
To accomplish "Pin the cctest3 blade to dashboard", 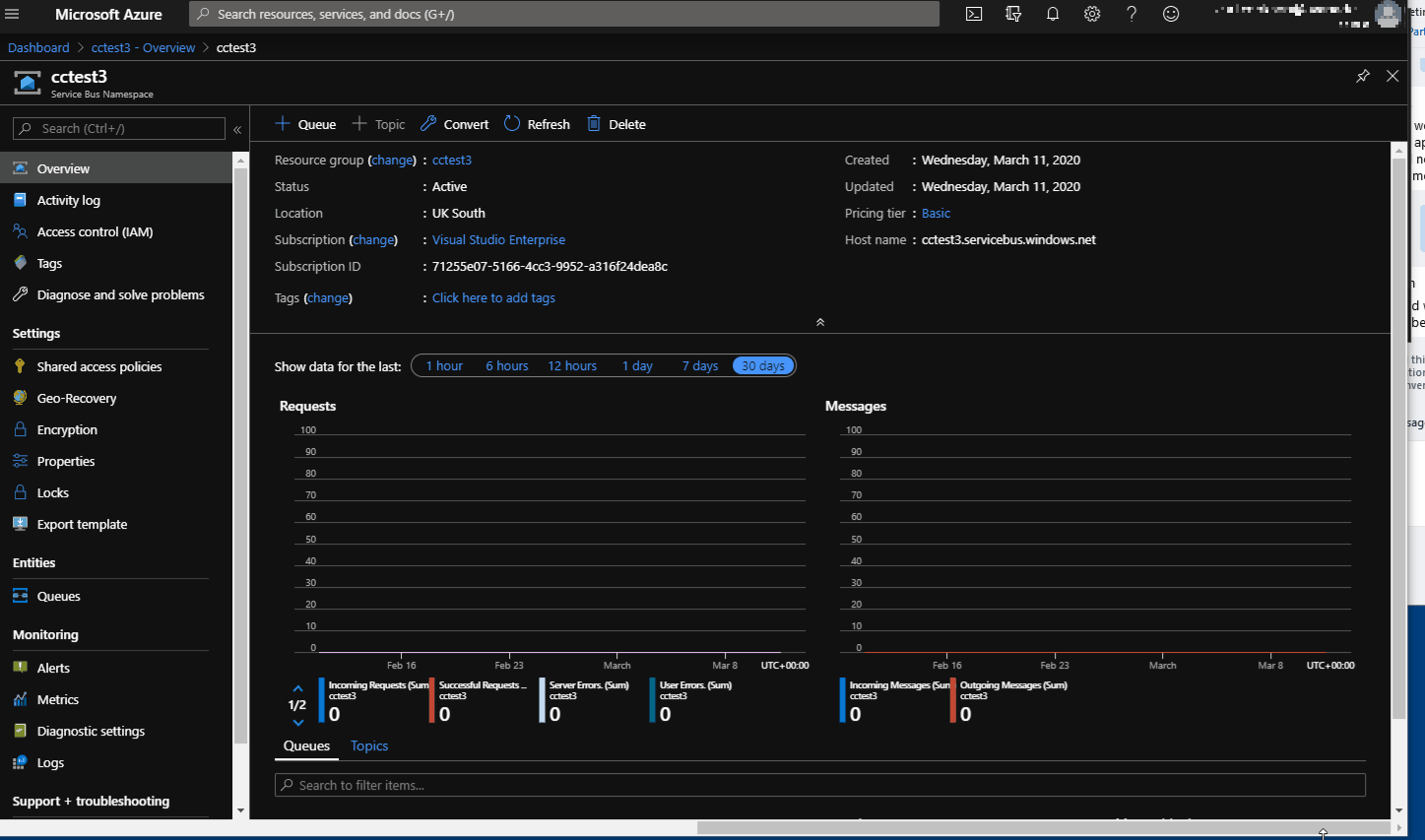I will [x=1363, y=76].
